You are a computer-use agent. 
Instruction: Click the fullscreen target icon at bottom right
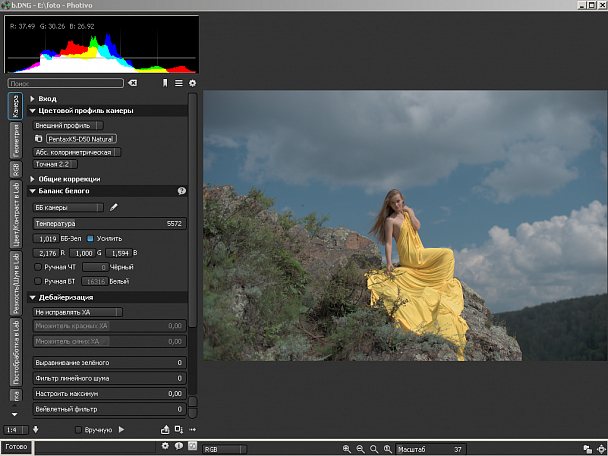(601, 449)
